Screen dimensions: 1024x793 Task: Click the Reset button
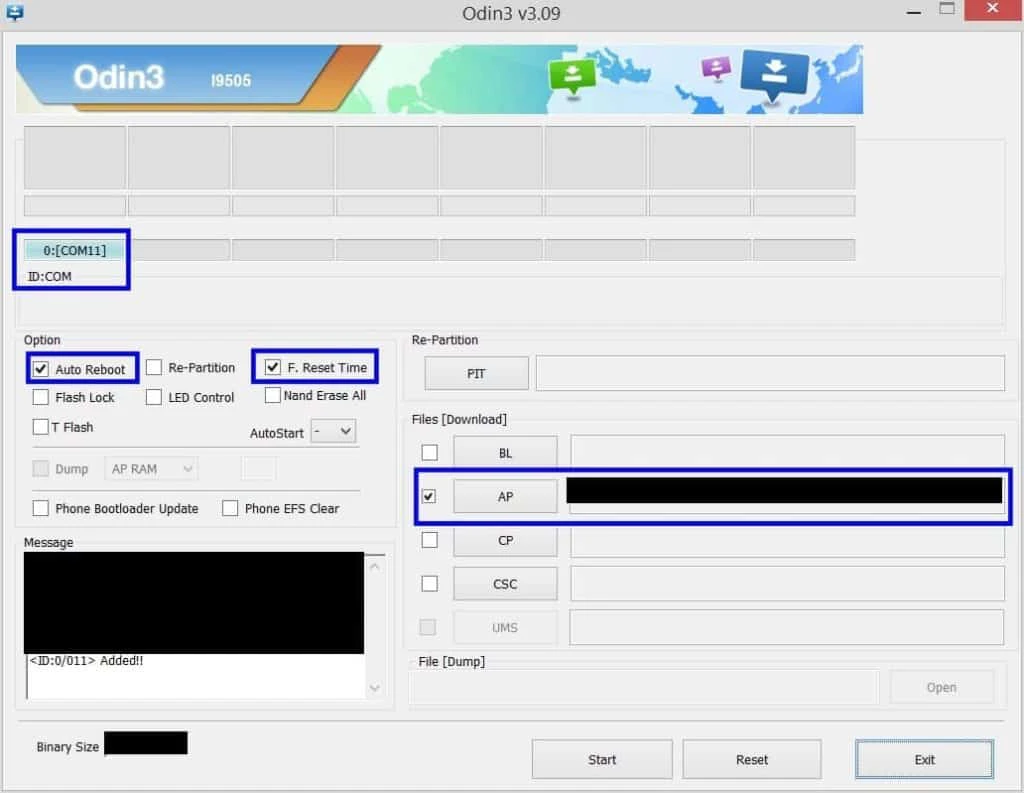point(752,760)
